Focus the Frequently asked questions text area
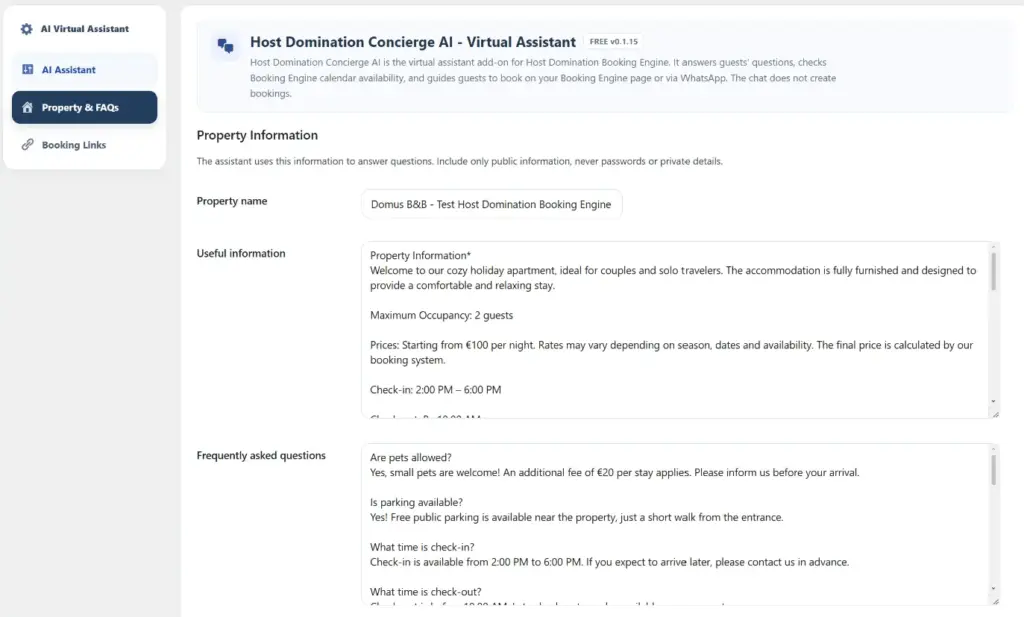1024x617 pixels. point(676,524)
